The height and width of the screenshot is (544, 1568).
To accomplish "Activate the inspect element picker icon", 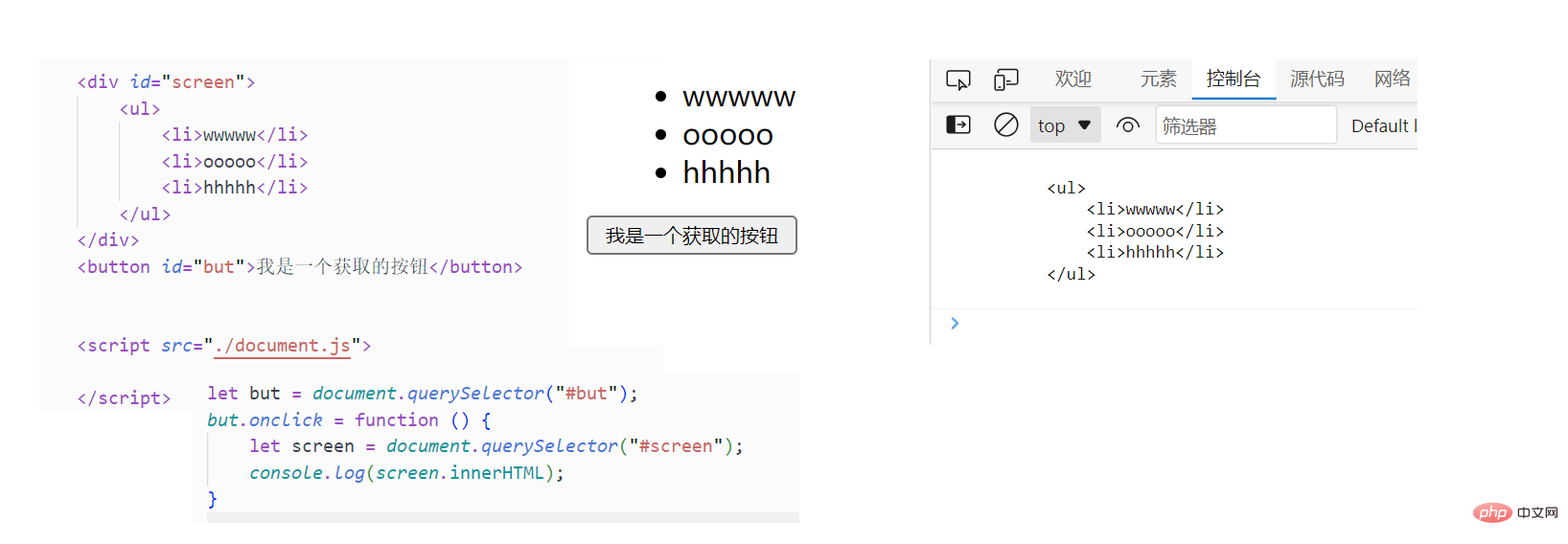I will point(958,79).
